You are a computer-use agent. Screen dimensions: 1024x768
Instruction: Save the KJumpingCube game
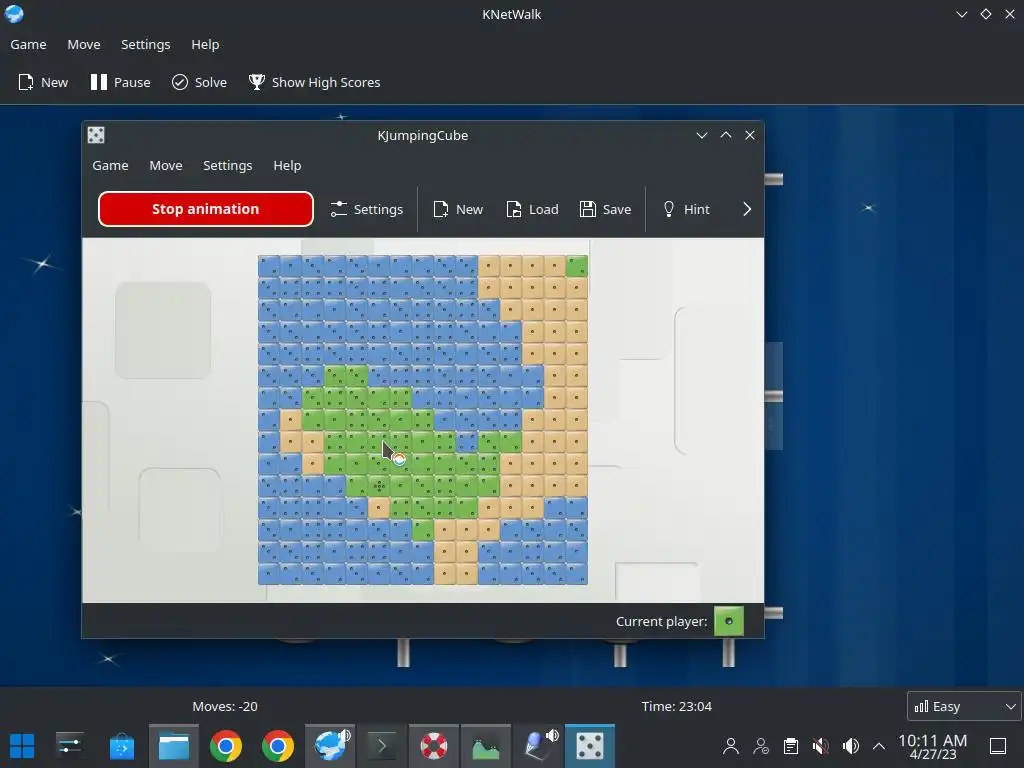click(x=605, y=209)
